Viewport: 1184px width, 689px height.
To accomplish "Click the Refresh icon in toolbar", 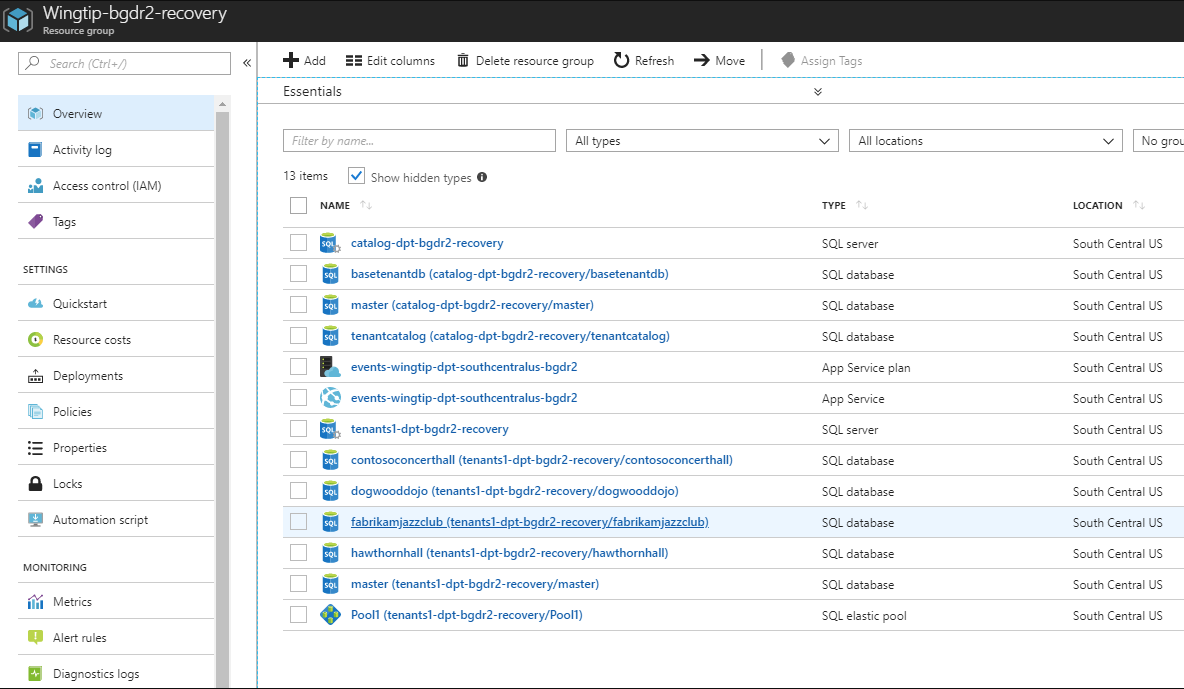I will click(621, 60).
